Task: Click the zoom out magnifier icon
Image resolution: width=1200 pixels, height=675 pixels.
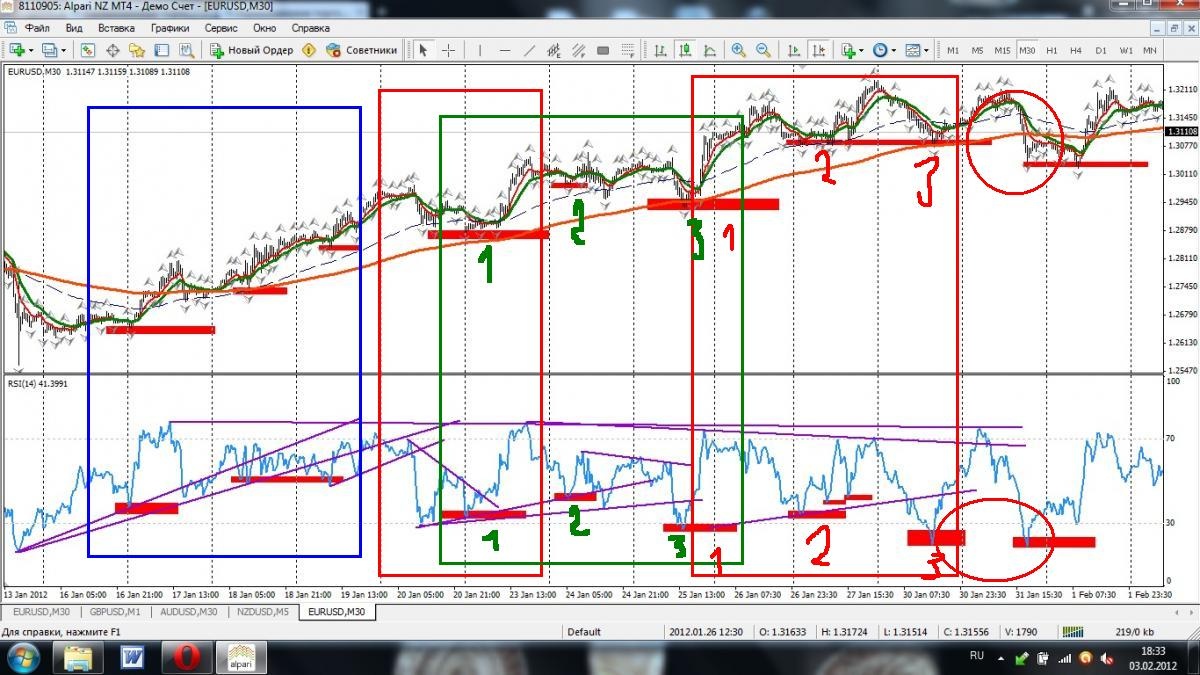Action: click(x=763, y=50)
